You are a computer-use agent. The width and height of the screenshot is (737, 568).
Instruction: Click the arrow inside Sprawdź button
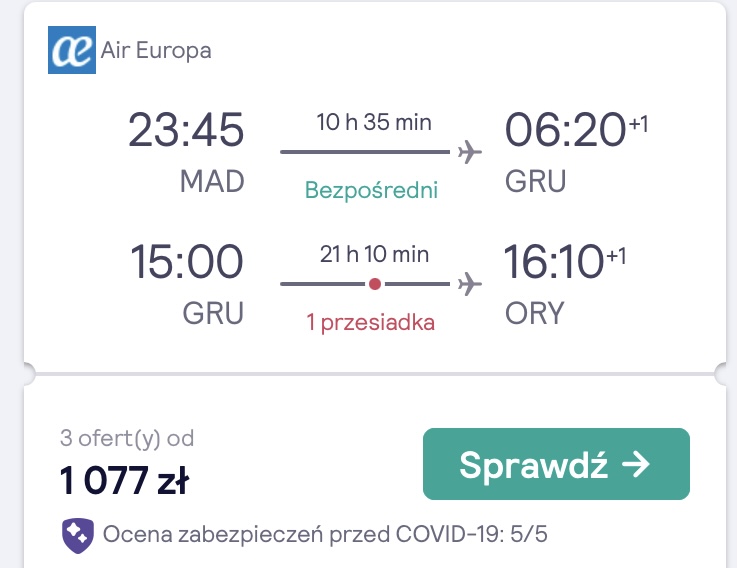(635, 464)
